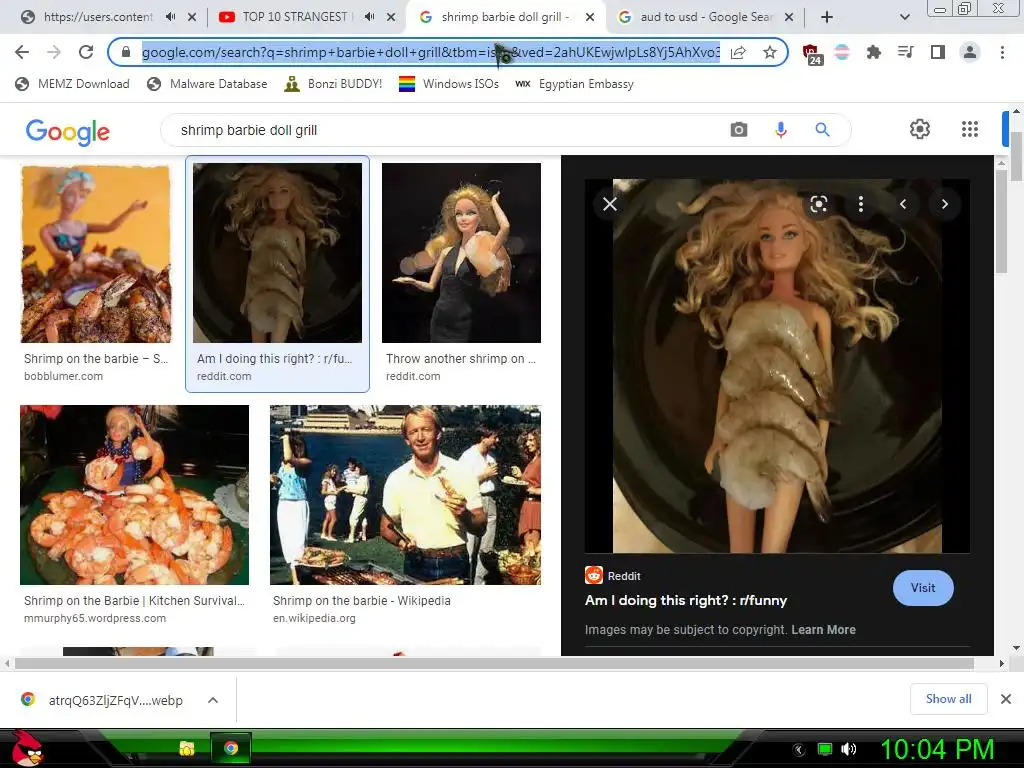
Task: Show the previous image in preview
Action: 903,204
